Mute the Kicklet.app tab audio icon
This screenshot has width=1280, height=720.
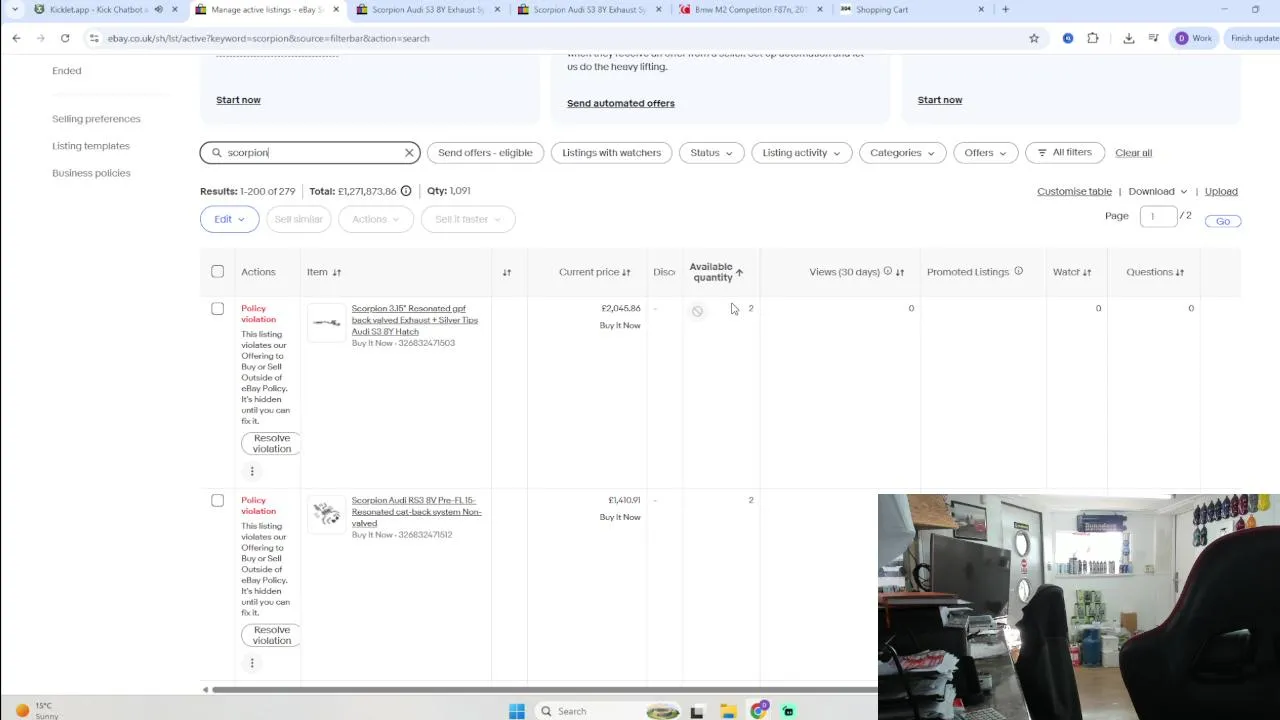click(158, 9)
